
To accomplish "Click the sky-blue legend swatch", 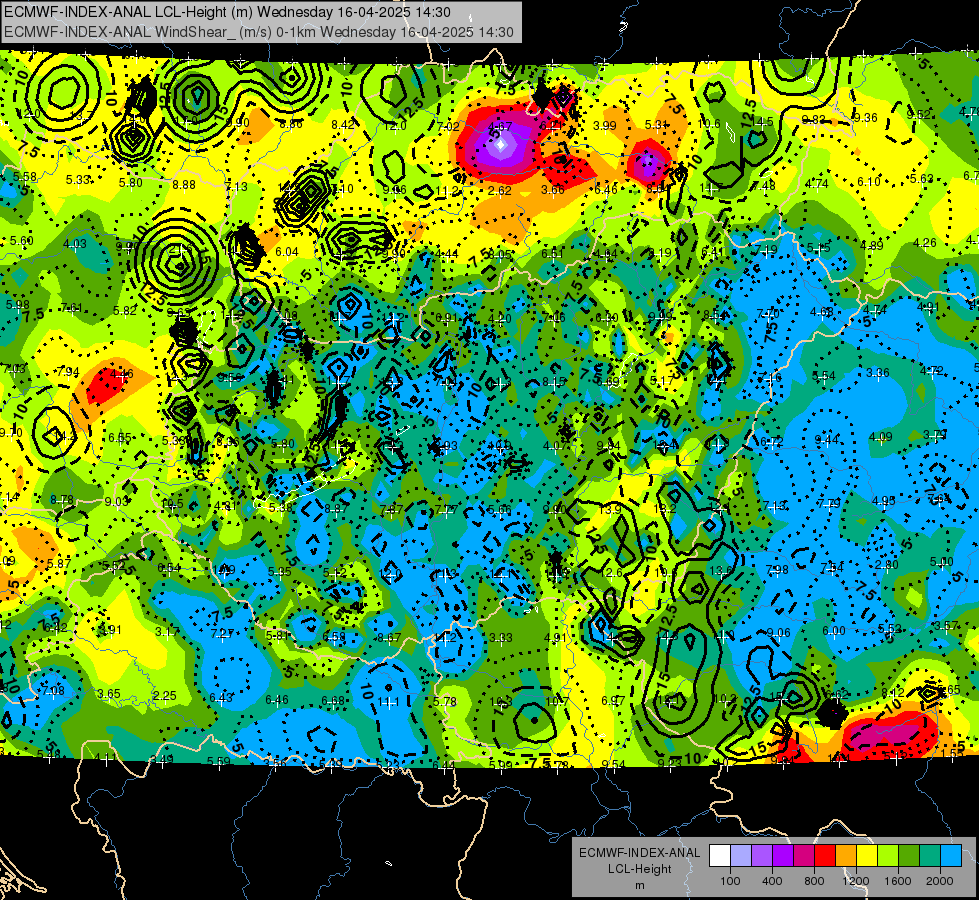I will click(x=951, y=856).
